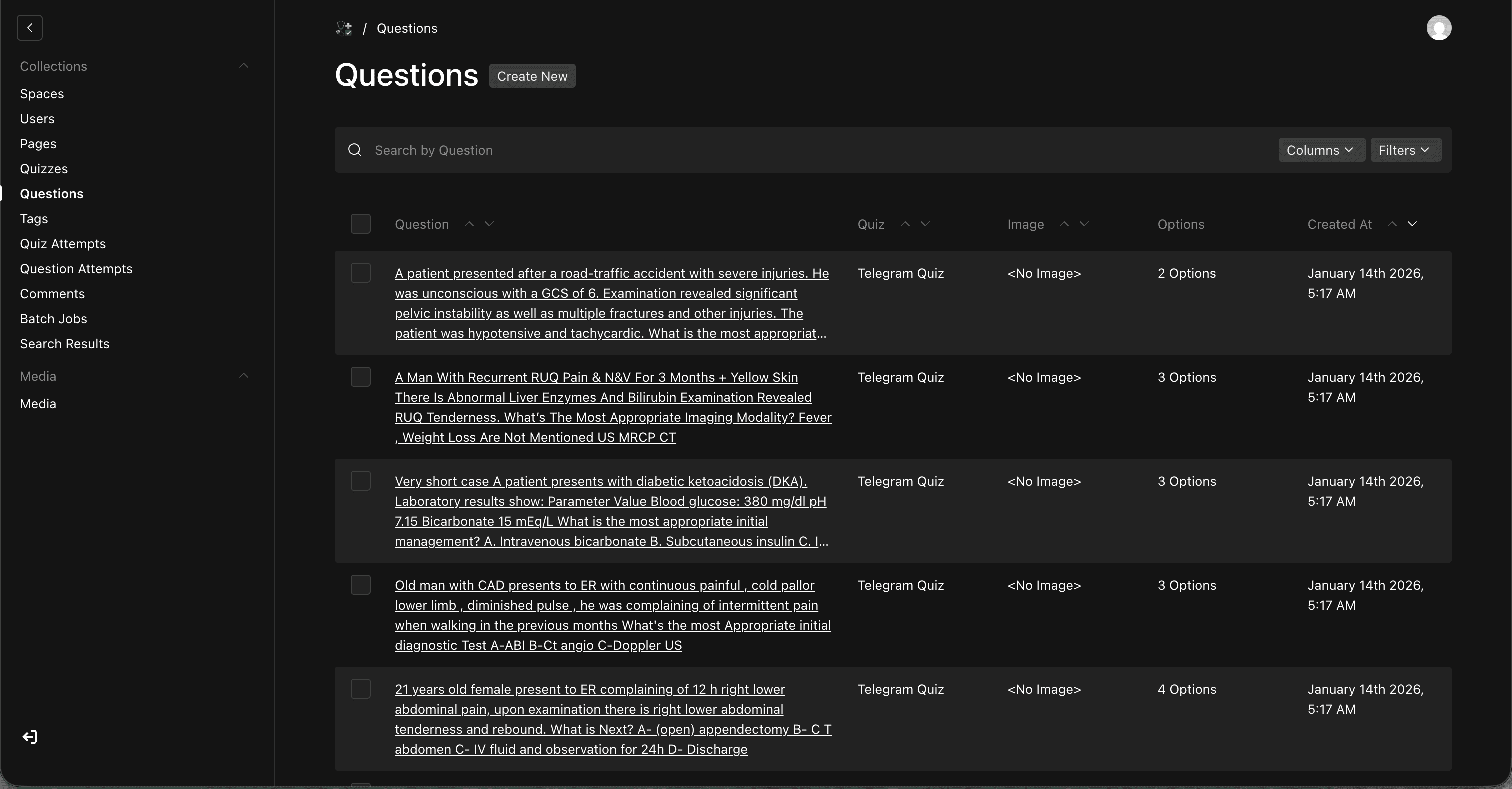
Task: Check the select-all checkbox in table header
Action: 361,223
